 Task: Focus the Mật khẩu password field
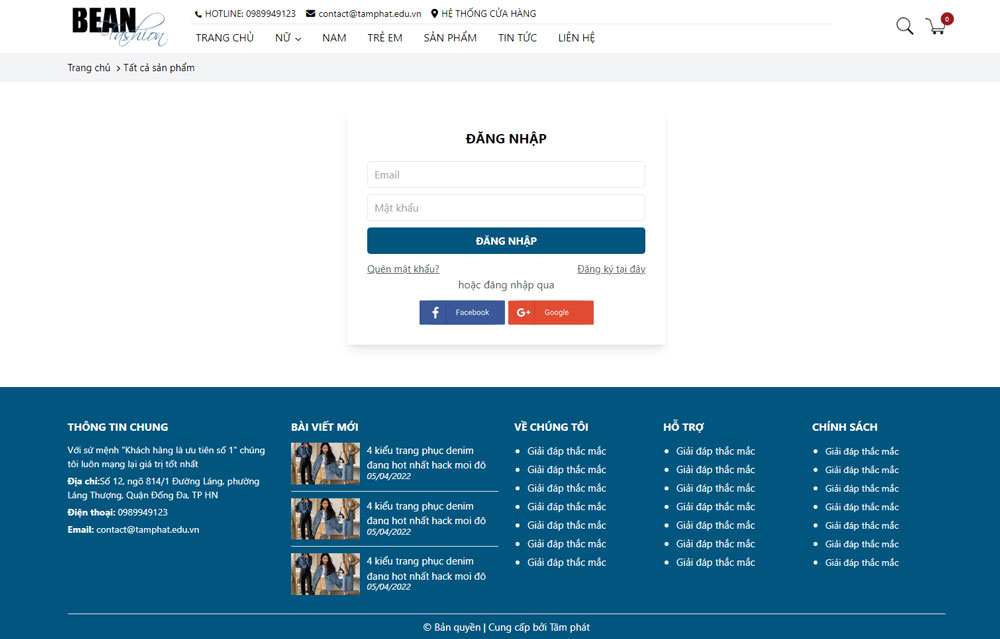(x=505, y=208)
